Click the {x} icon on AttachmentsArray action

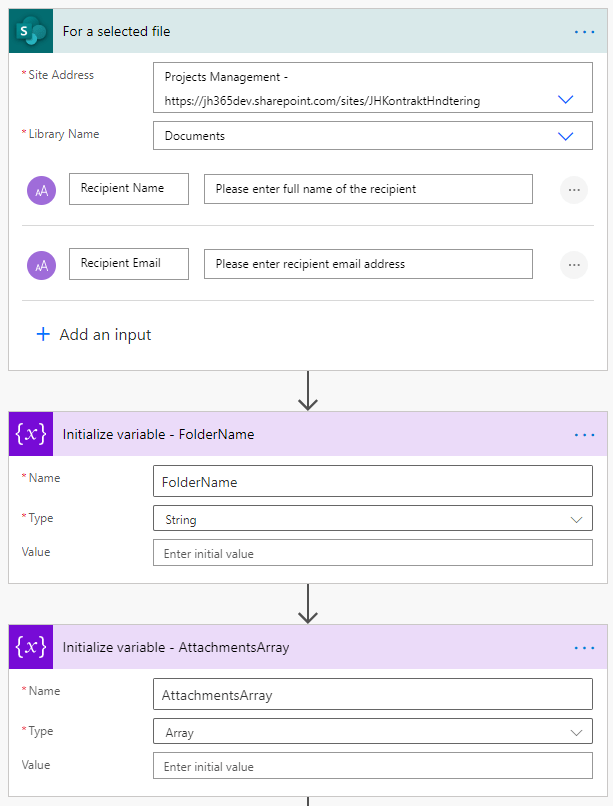[29, 647]
